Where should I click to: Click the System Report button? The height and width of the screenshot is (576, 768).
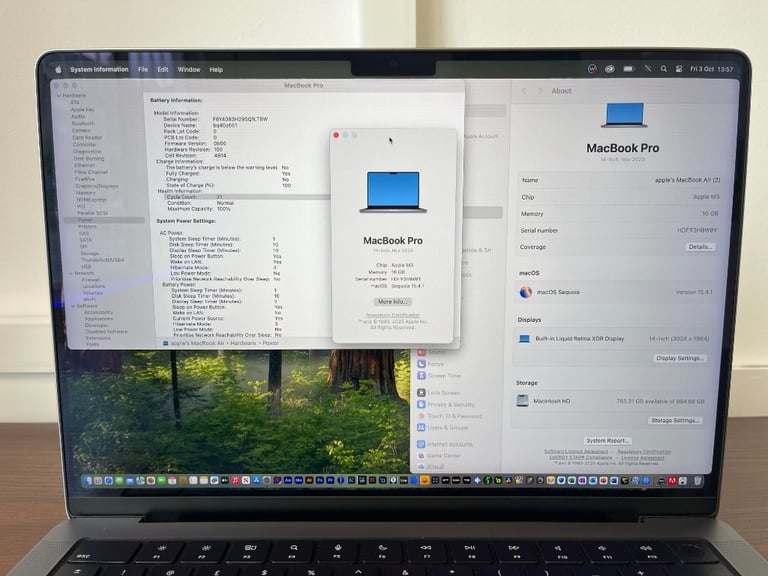point(607,441)
